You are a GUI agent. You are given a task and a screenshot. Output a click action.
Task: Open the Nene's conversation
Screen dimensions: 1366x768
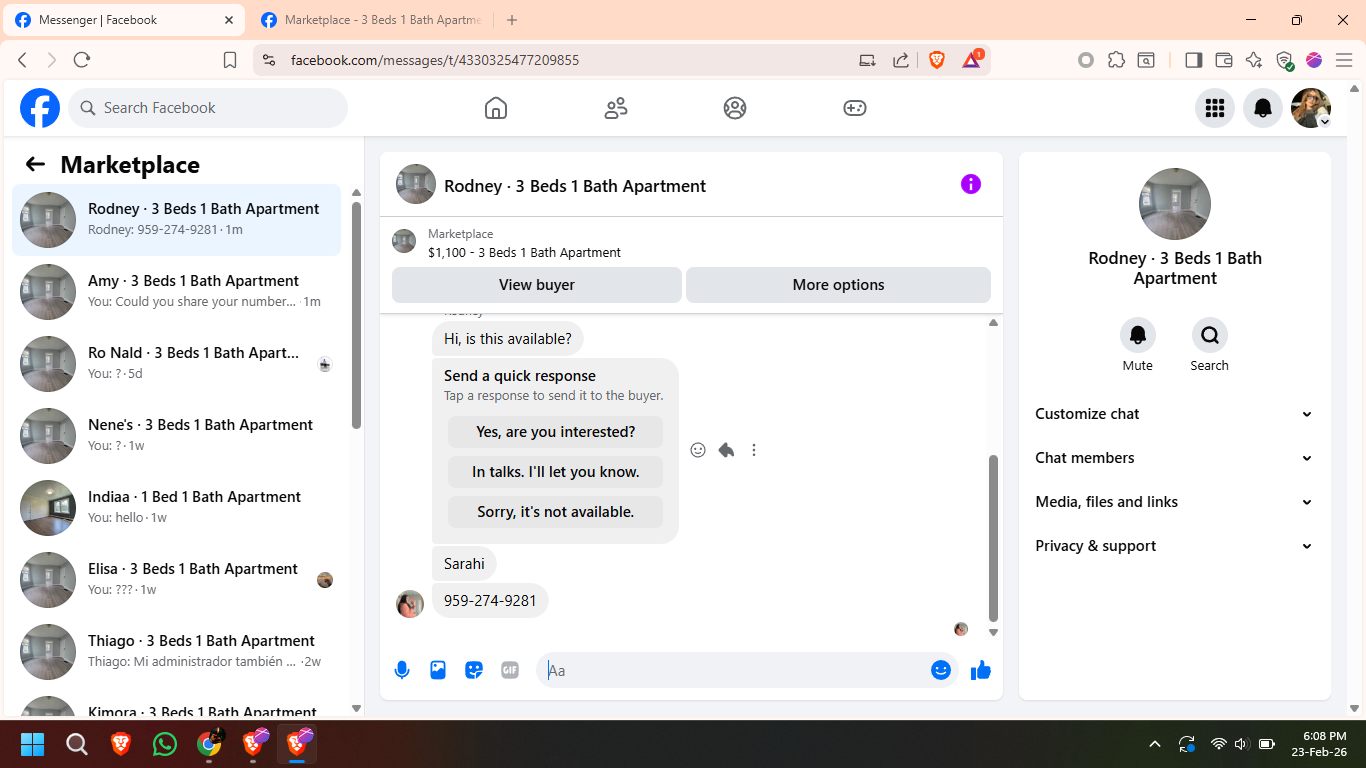[x=176, y=434]
